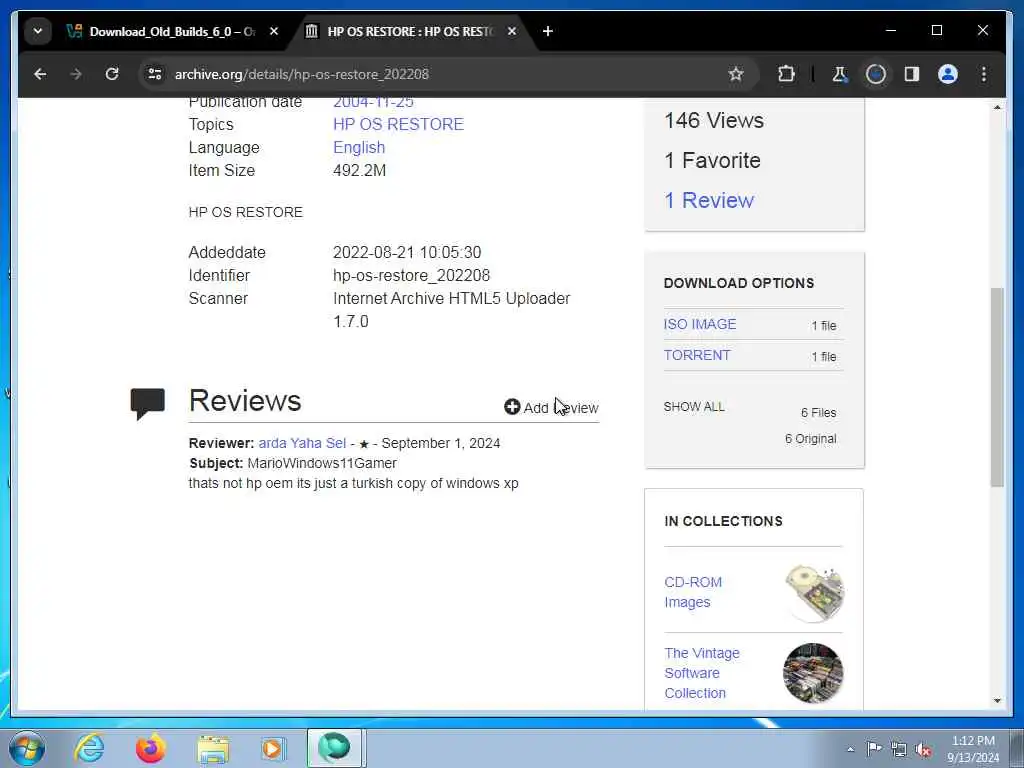Click the browser back arrow

(x=40, y=74)
